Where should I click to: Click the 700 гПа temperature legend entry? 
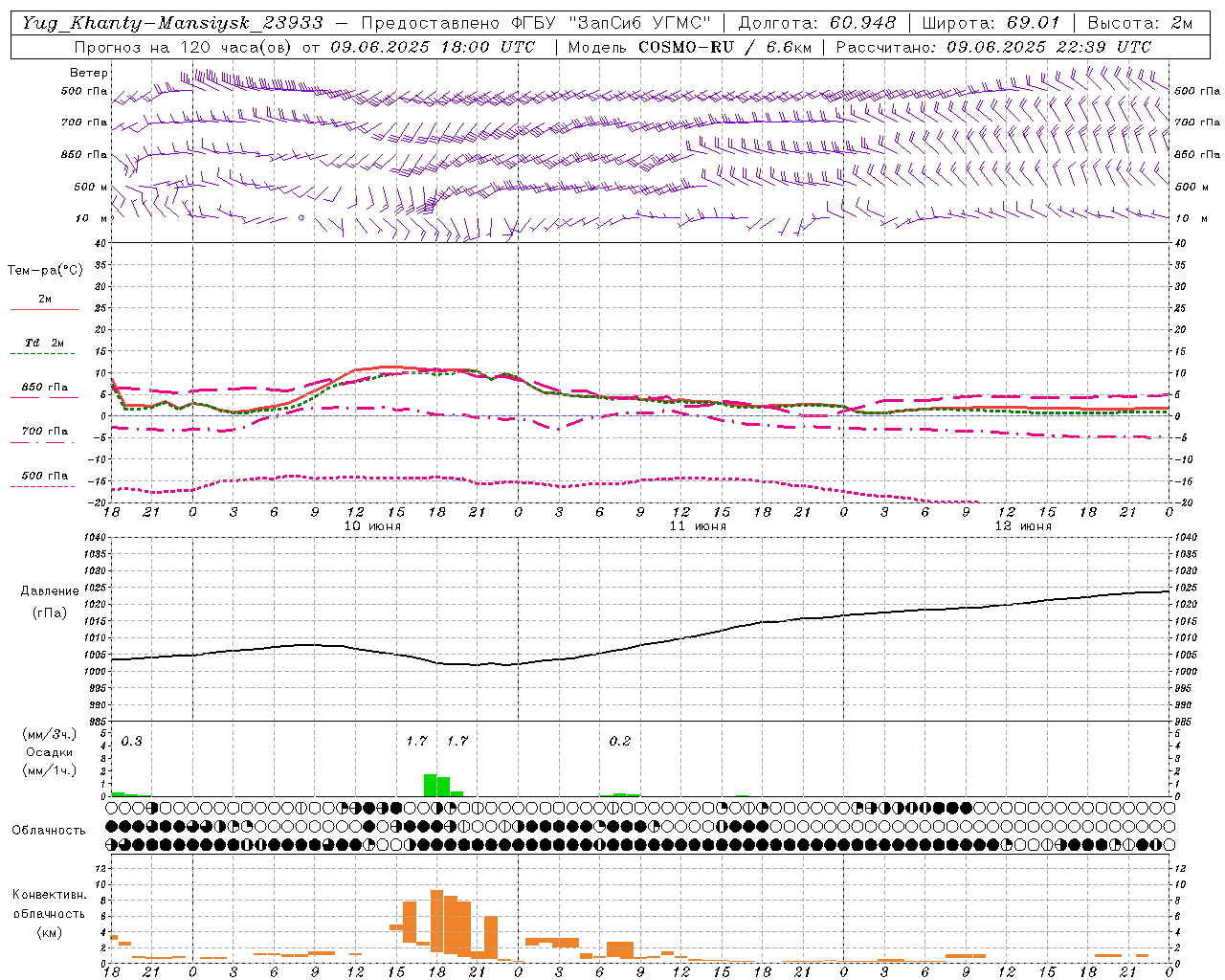pyautogui.click(x=45, y=431)
